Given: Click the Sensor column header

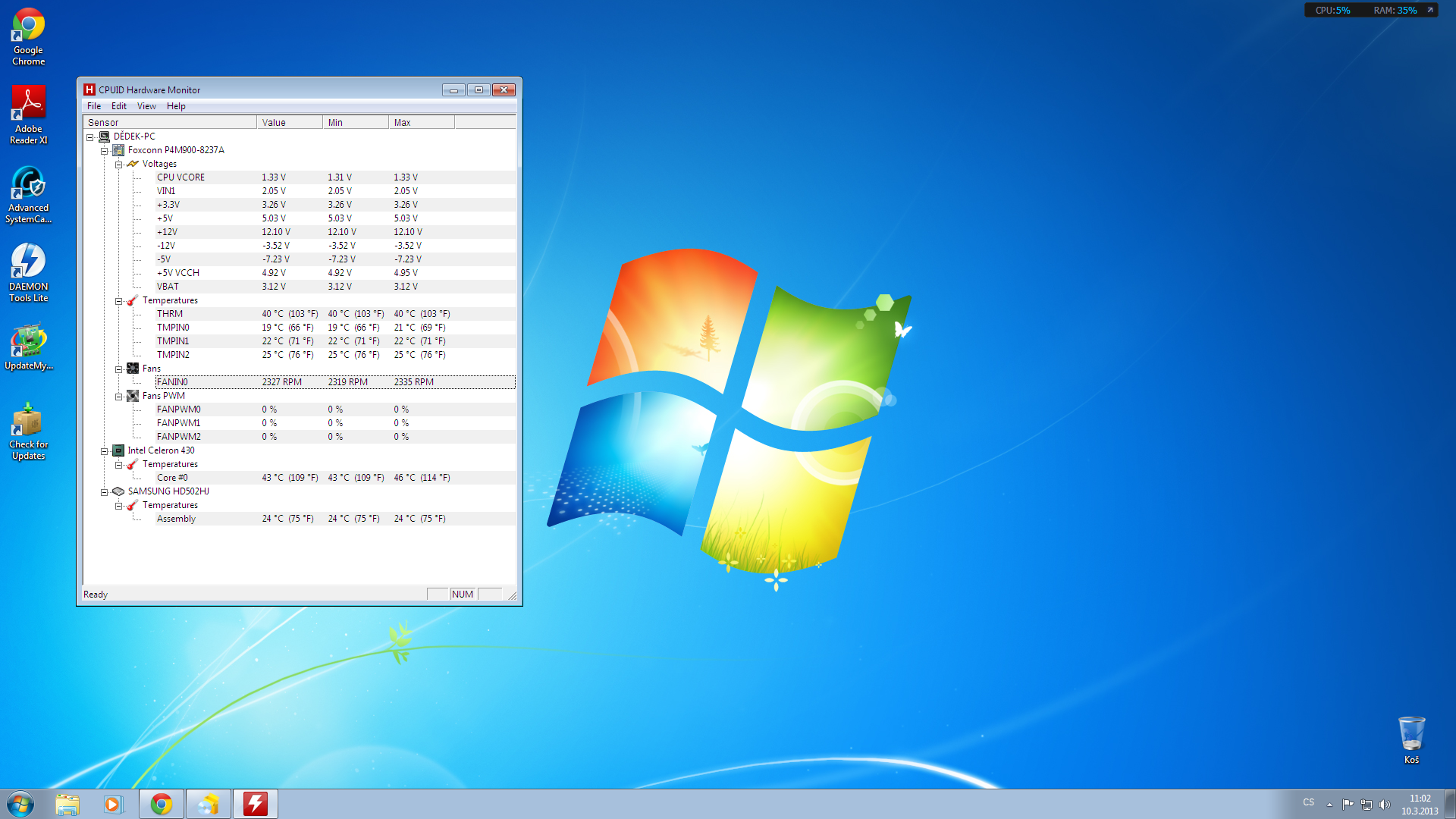Looking at the screenshot, I should (170, 122).
